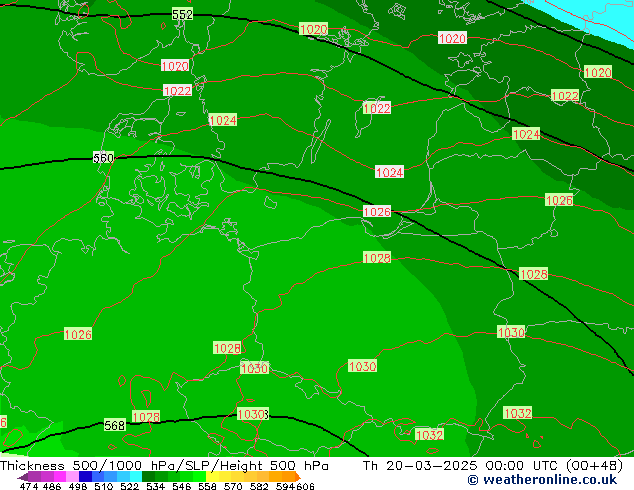Screen dimensions: 634x490
Task: Click the 568 height contour label
Action: (x=115, y=425)
